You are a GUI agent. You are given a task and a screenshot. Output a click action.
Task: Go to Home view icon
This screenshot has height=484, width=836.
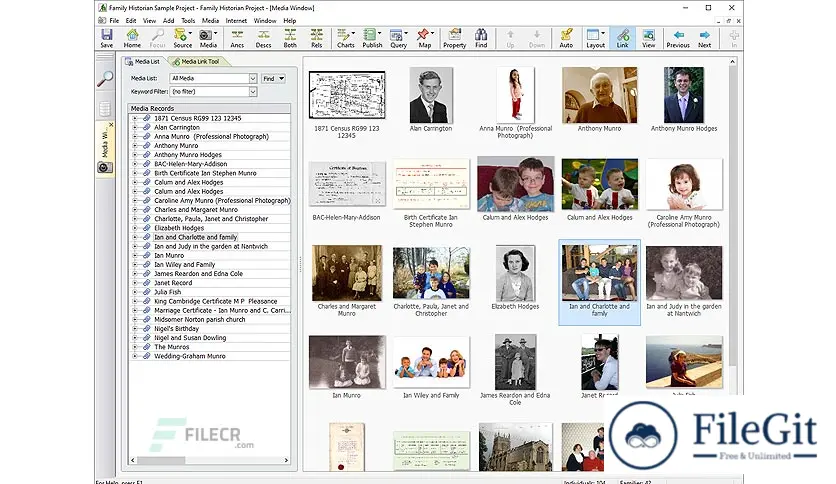pyautogui.click(x=132, y=38)
